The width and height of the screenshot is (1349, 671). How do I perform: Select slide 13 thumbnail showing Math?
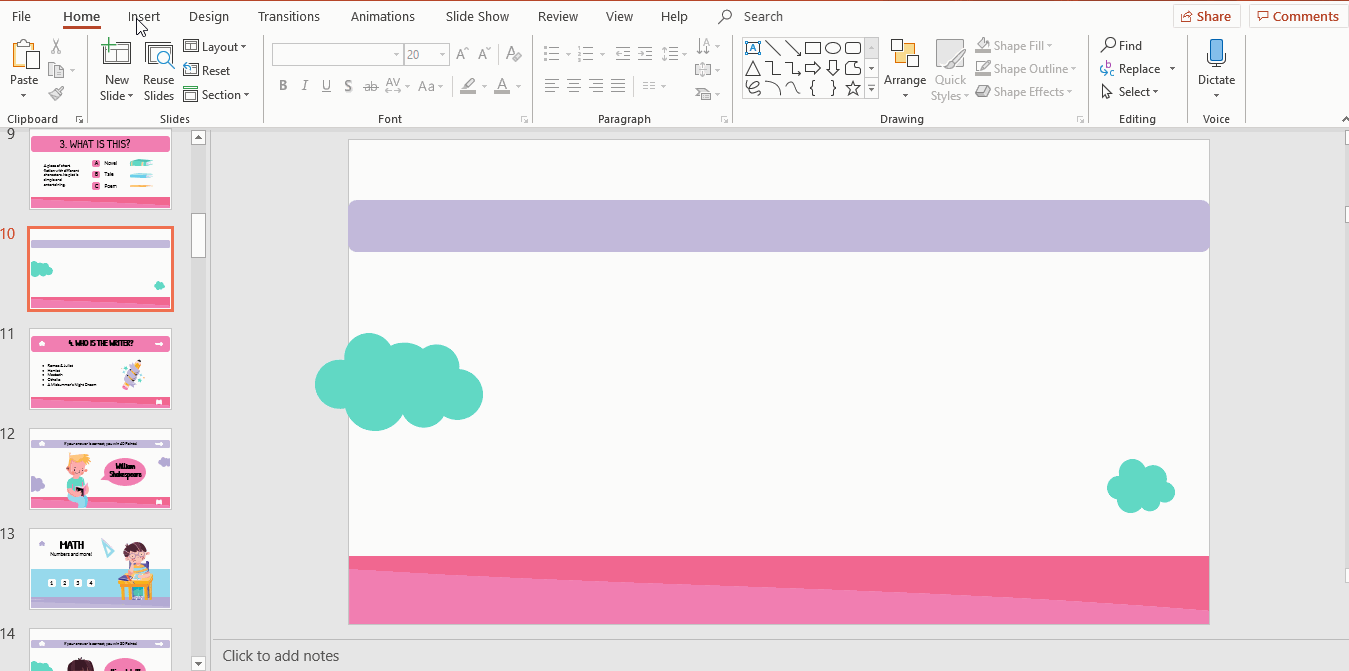(x=100, y=568)
